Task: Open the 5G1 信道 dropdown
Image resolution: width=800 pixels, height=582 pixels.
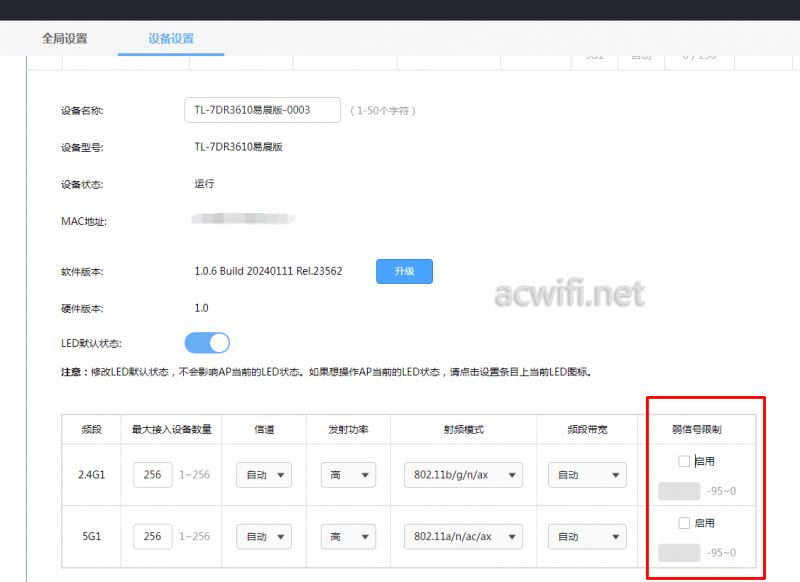Action: tap(264, 537)
